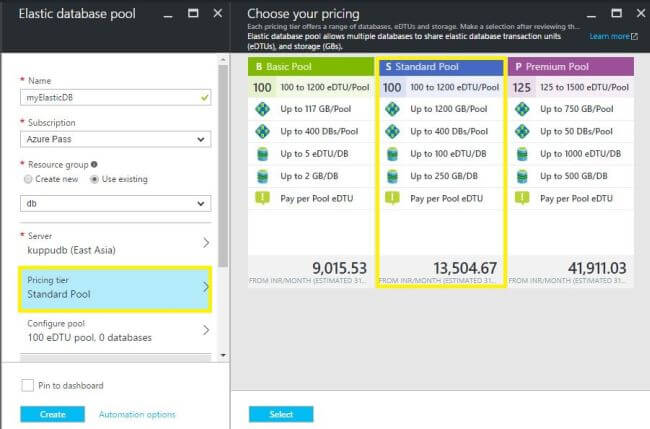Click the 100 eDTU badge in Basic Pool

click(262, 87)
